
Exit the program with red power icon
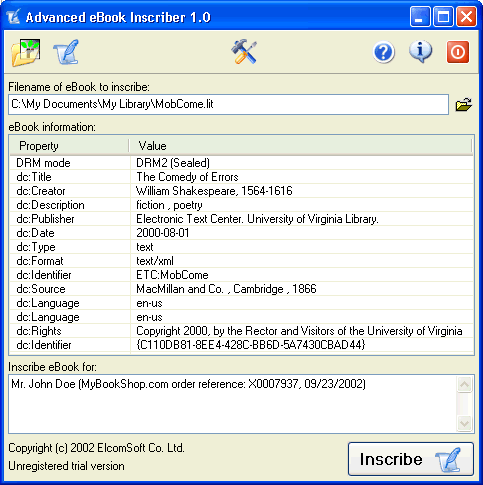pos(458,52)
